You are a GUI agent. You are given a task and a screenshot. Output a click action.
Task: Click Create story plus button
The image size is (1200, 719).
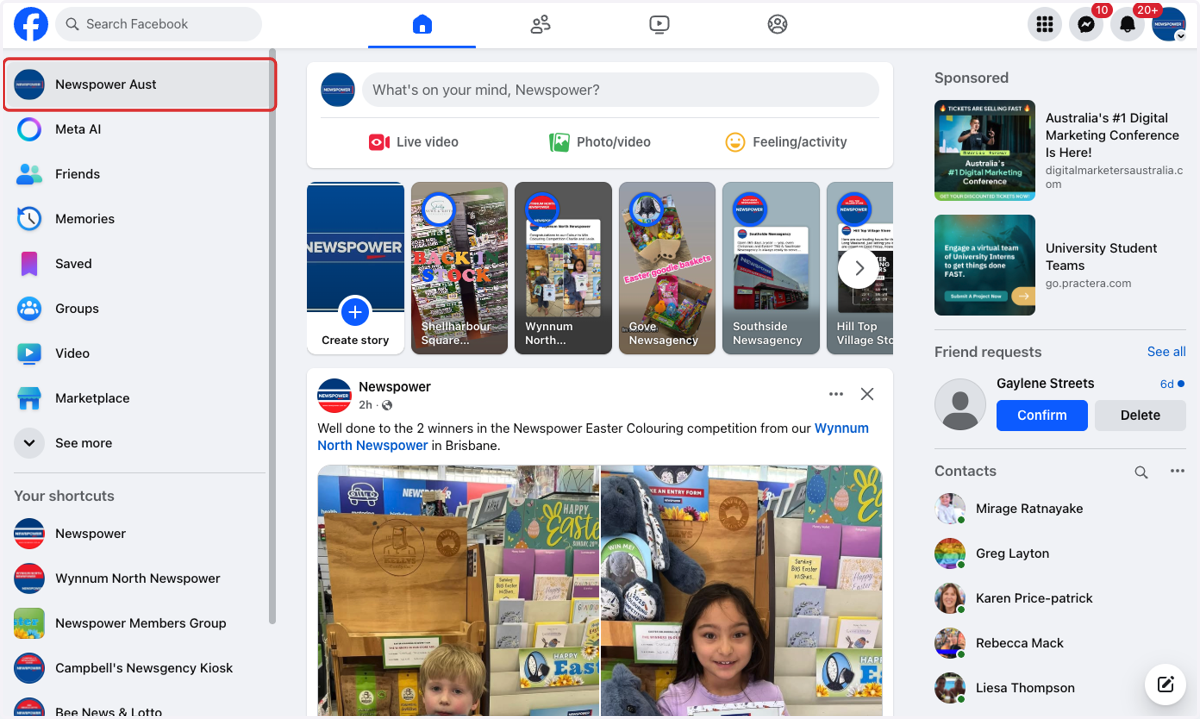coord(355,313)
